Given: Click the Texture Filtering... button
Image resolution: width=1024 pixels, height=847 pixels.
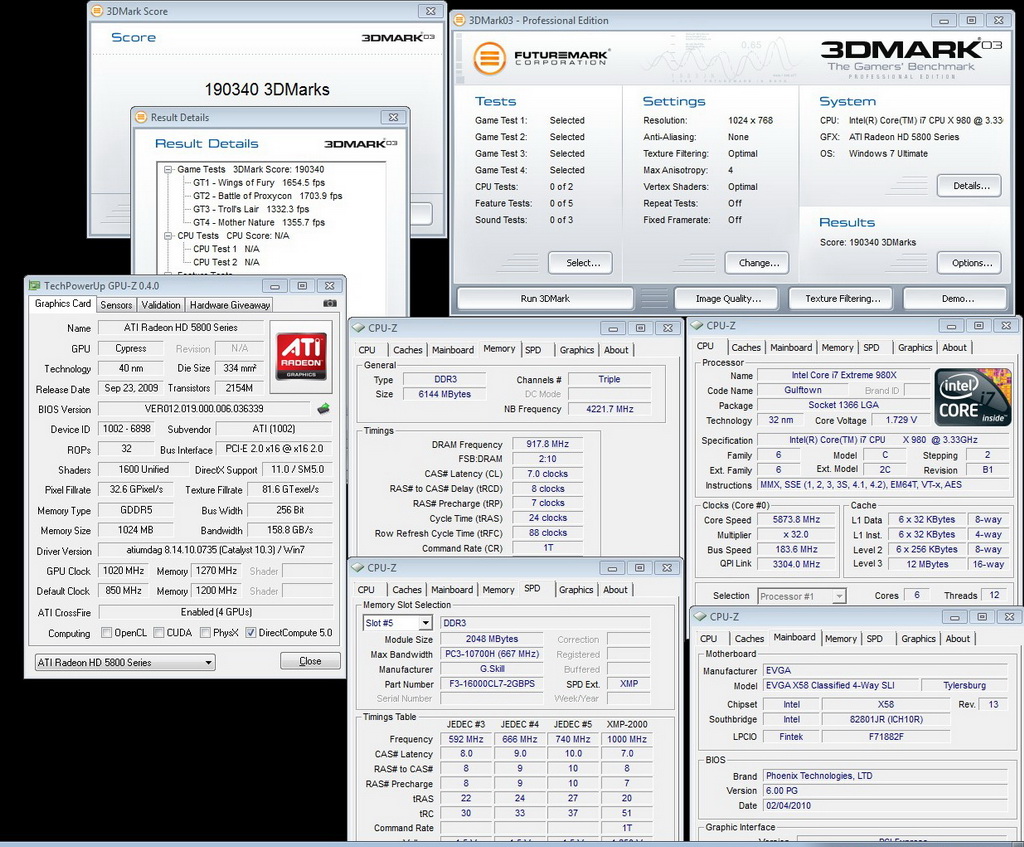Looking at the screenshot, I should (x=841, y=298).
